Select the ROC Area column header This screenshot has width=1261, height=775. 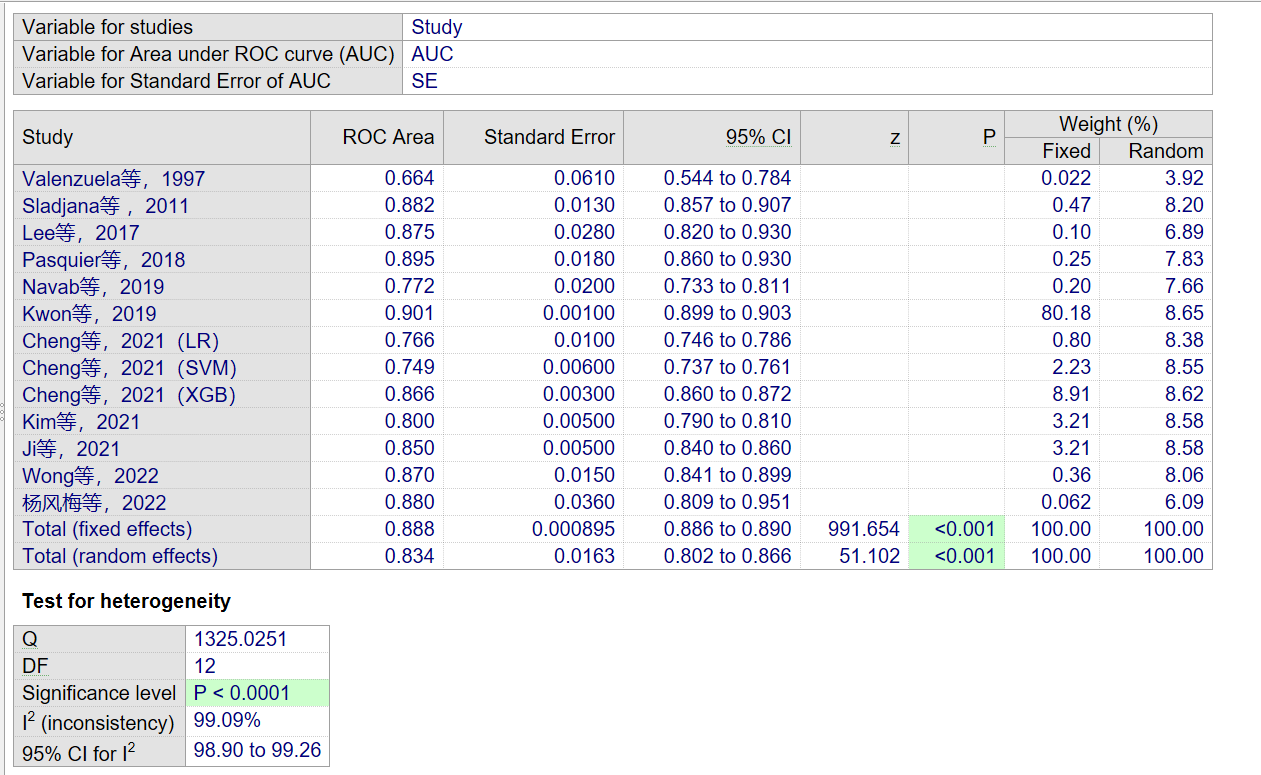pyautogui.click(x=388, y=137)
